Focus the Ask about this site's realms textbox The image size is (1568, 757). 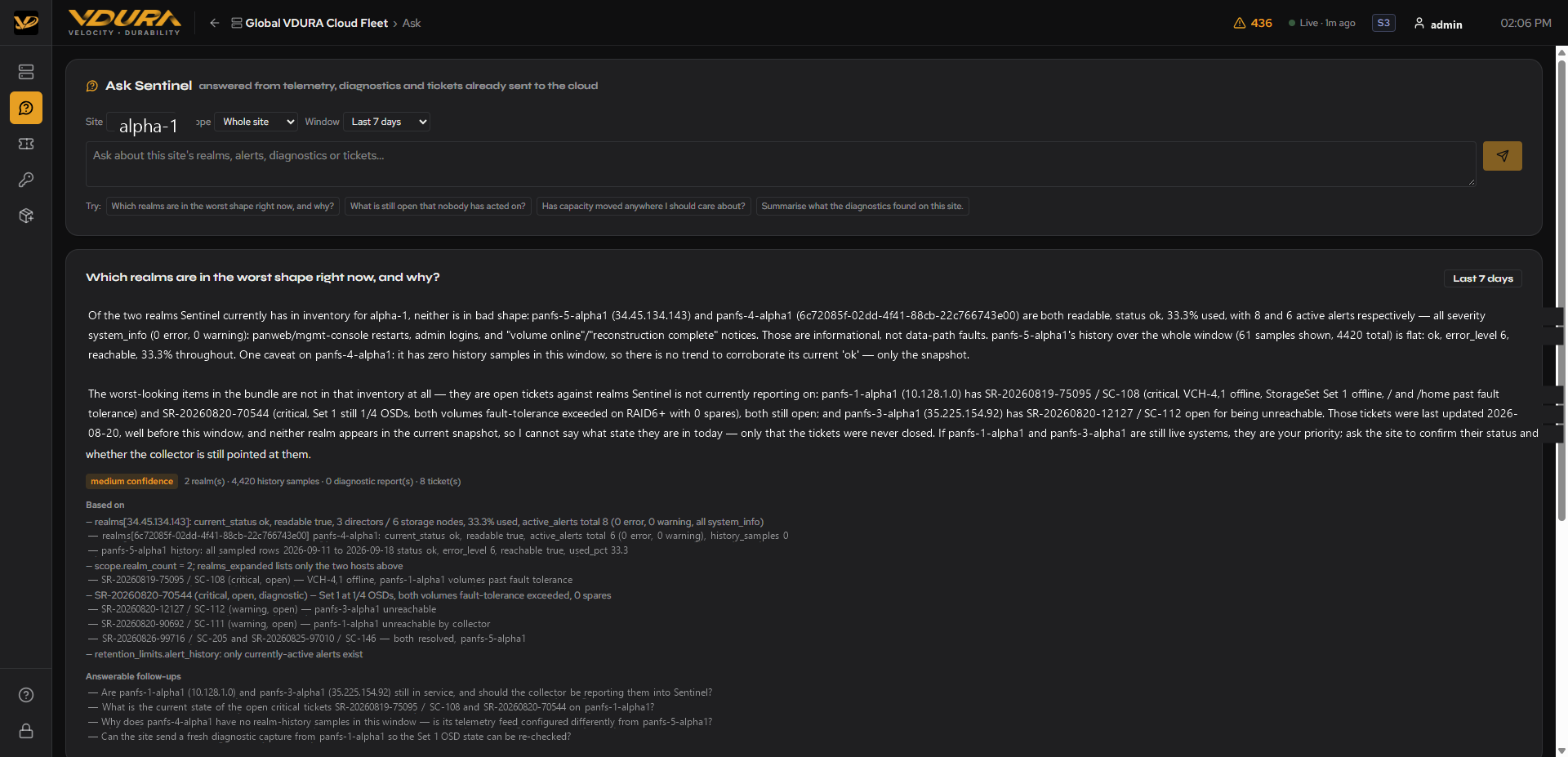[x=781, y=163]
